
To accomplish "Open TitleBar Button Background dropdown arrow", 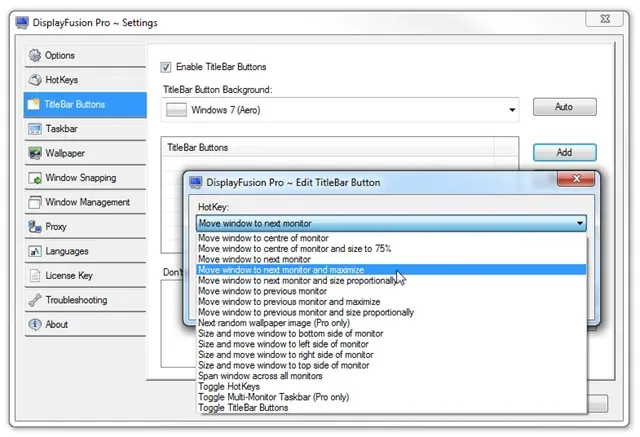I will click(x=512, y=110).
